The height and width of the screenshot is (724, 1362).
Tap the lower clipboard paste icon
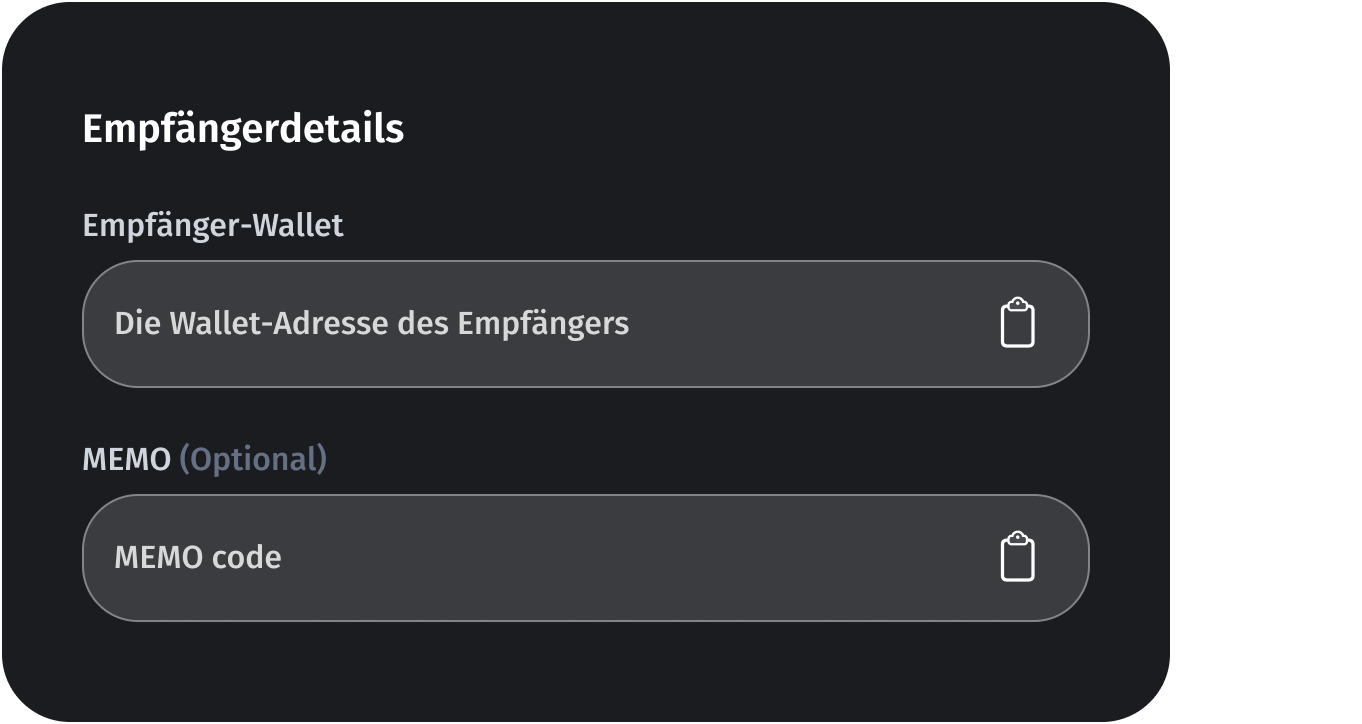1017,557
